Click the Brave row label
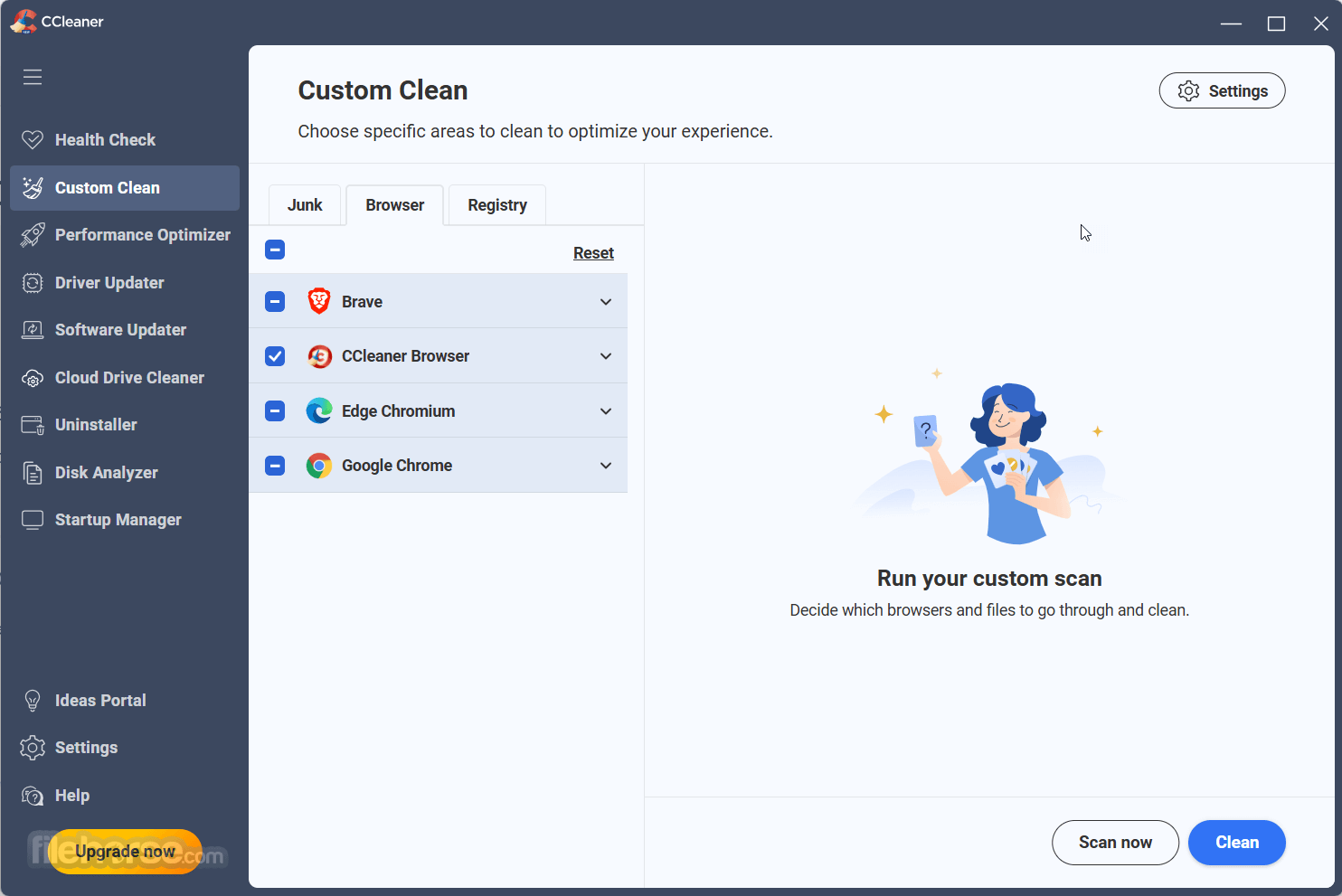 point(362,302)
